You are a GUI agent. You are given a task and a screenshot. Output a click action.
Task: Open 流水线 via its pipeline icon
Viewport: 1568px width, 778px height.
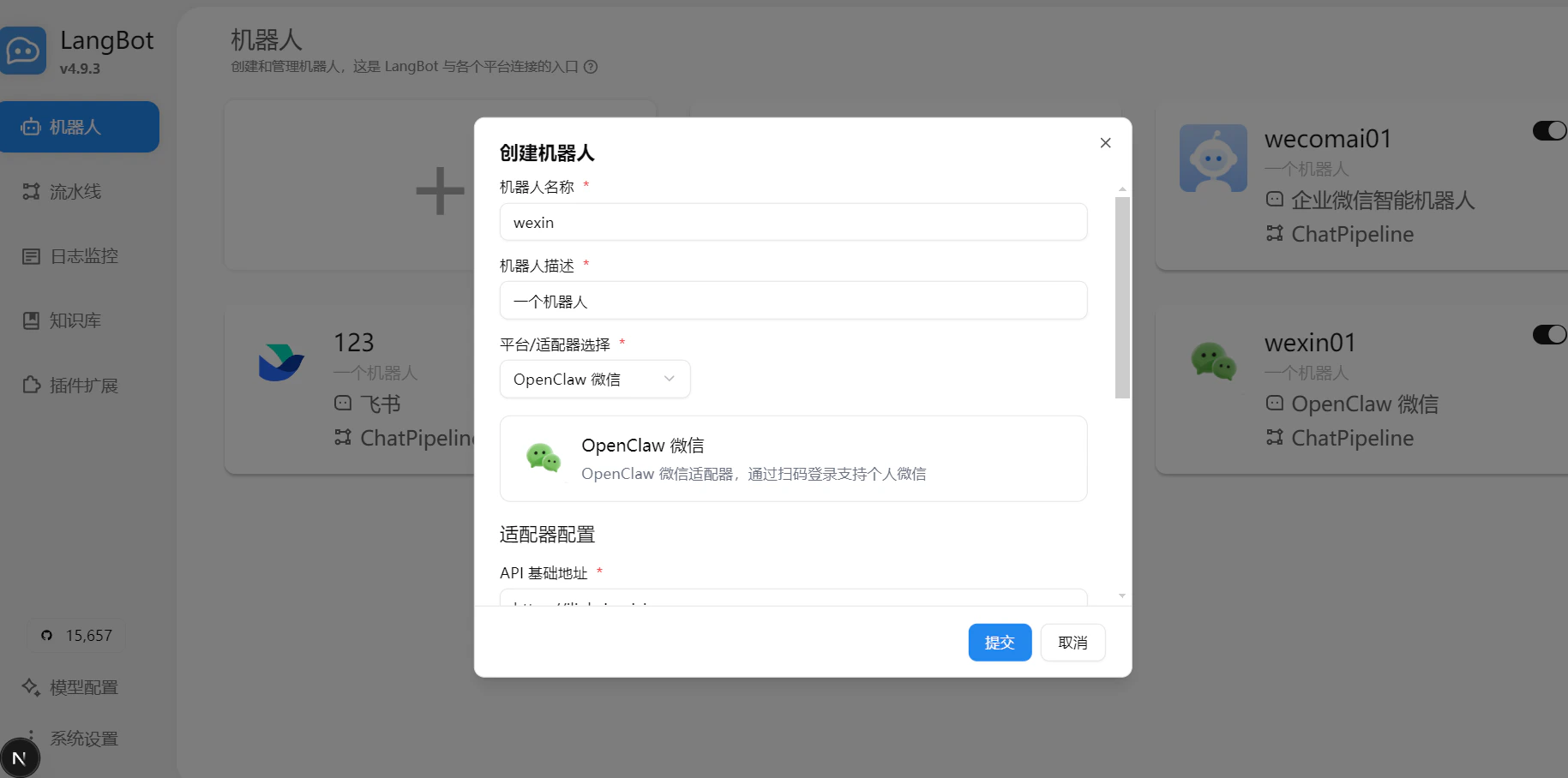click(31, 191)
